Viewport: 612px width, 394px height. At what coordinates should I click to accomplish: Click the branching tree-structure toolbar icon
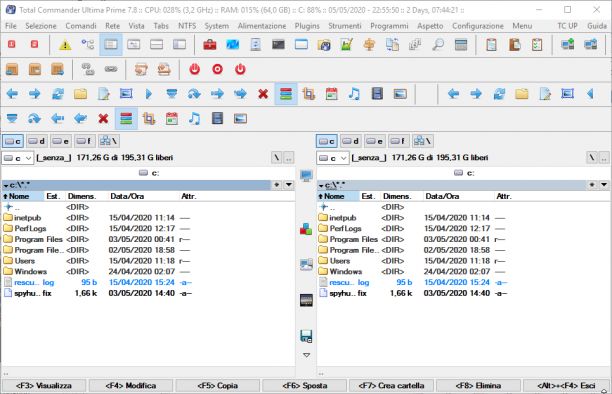(x=88, y=45)
